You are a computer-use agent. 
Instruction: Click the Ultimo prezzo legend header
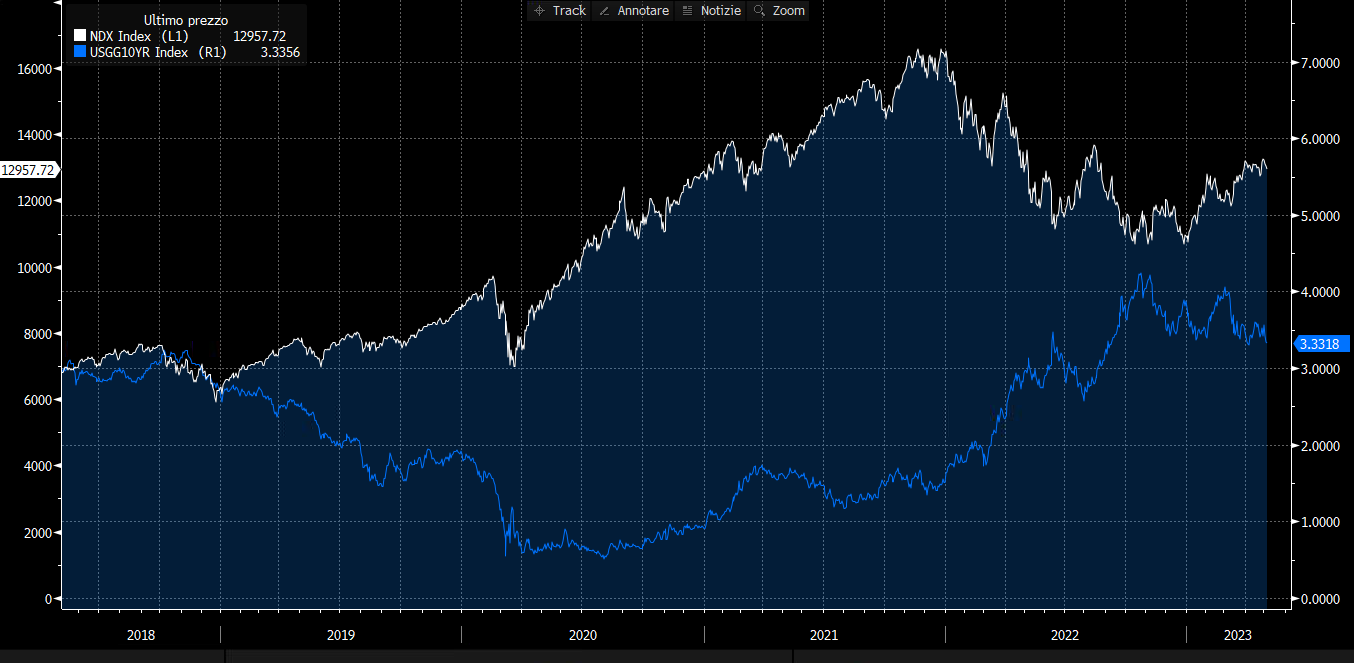point(185,20)
